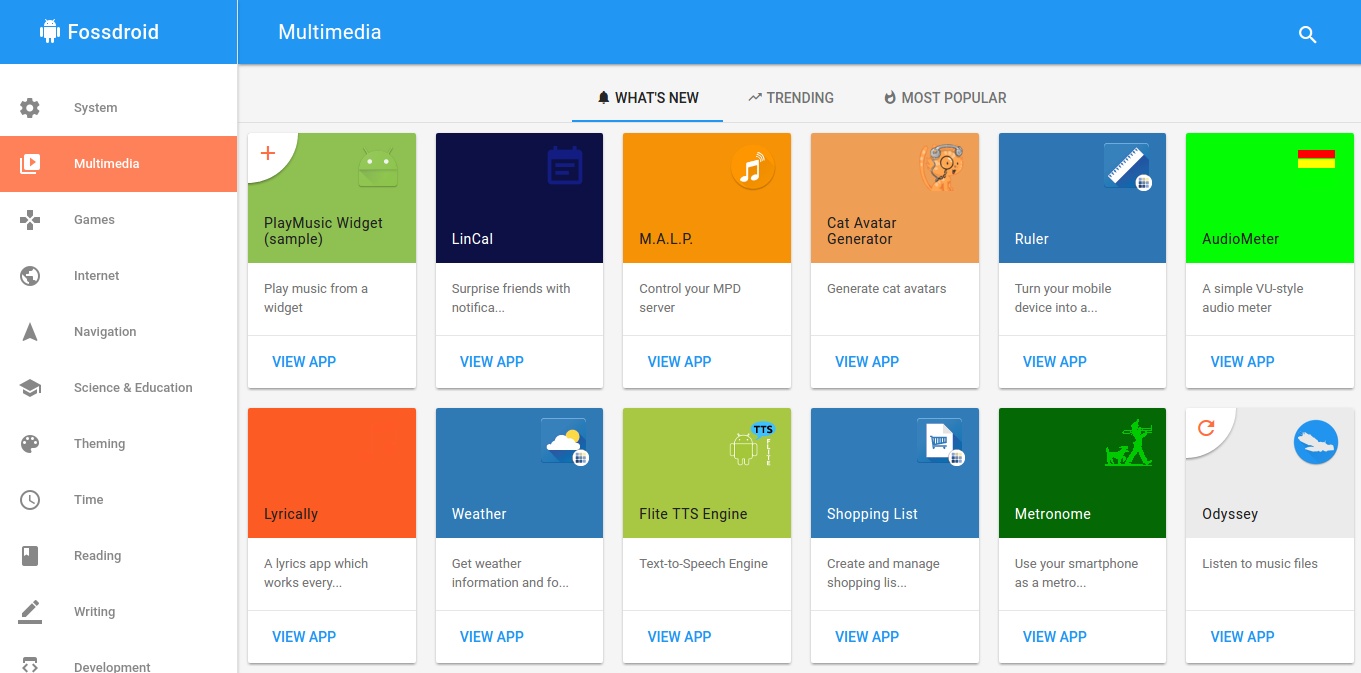Switch to the Trending tab
Viewport: 1361px width, 673px height.
pyautogui.click(x=790, y=98)
